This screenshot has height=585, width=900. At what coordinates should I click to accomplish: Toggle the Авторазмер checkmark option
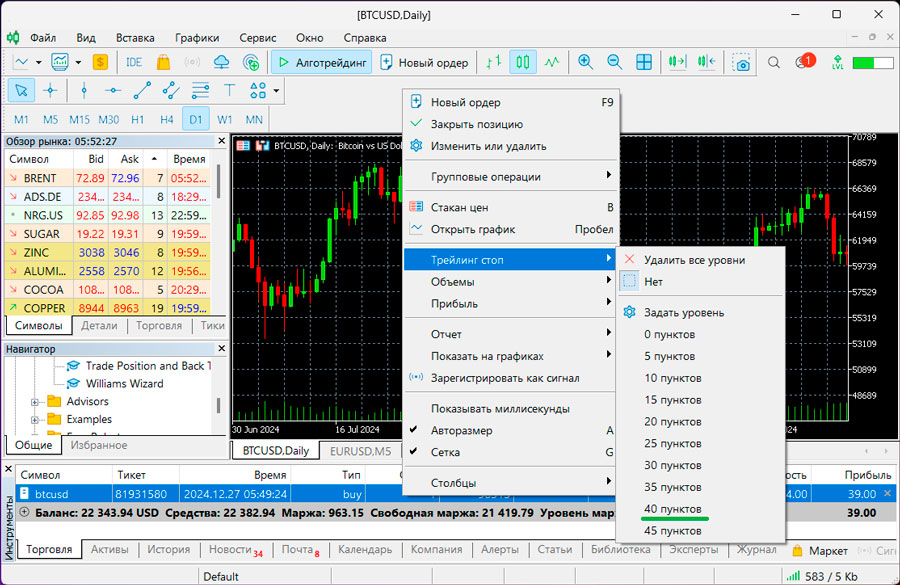pos(461,430)
